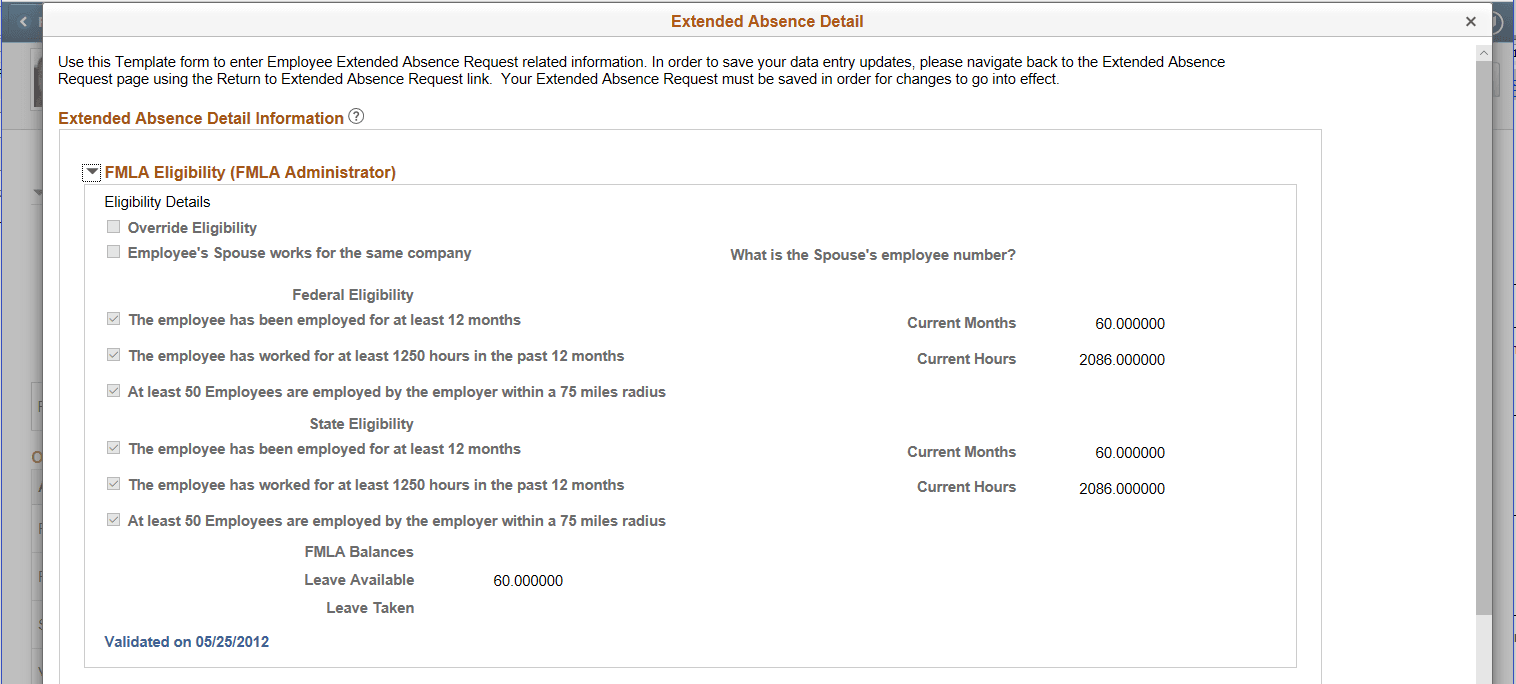
Task: Toggle Federal employed at least 12 months checkbox
Action: pos(113,318)
